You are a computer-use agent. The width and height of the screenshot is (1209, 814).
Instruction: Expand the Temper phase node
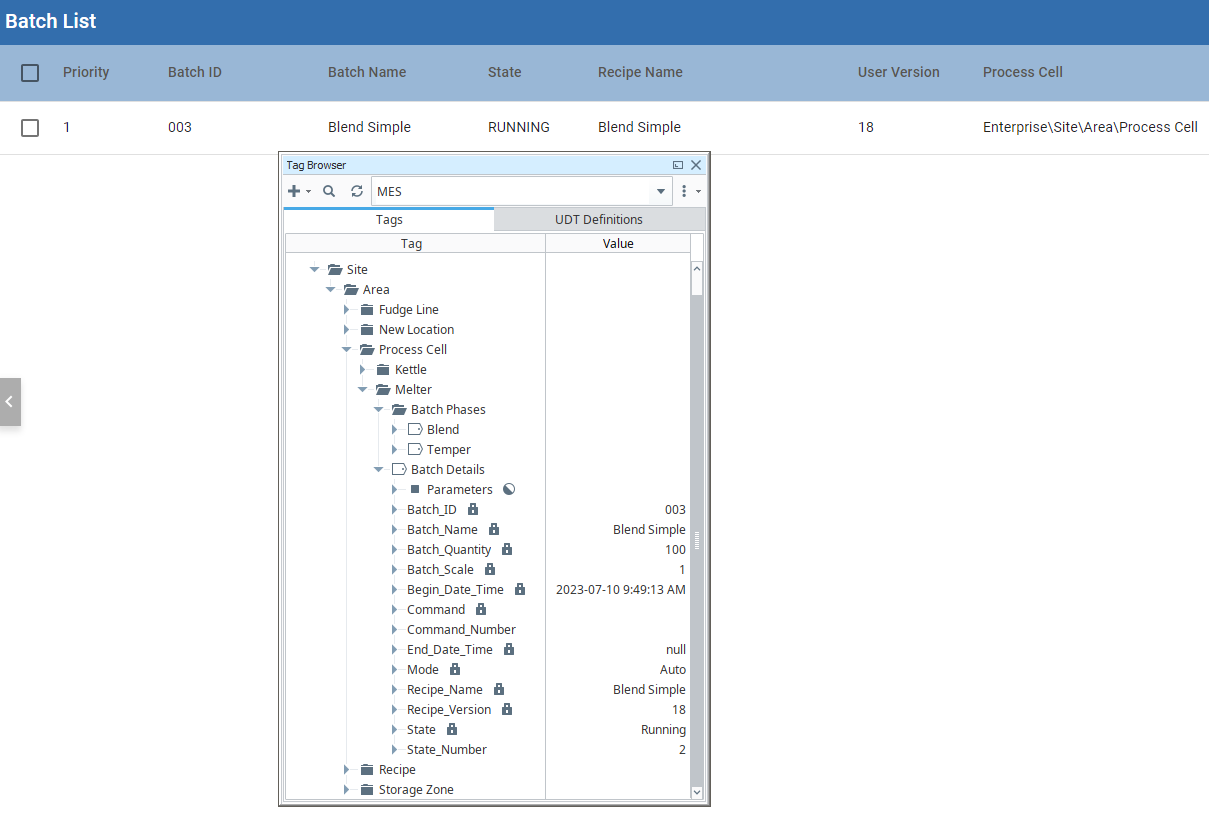[395, 450]
